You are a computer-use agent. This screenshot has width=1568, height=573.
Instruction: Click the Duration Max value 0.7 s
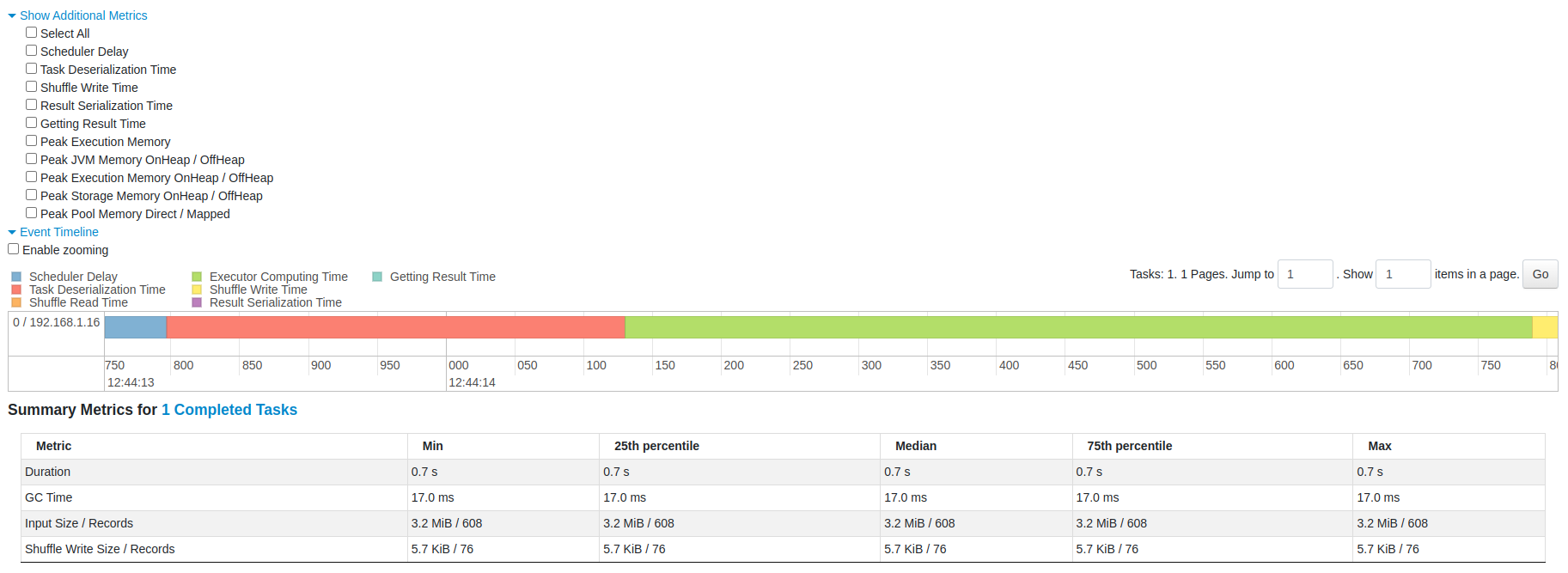(x=1370, y=472)
